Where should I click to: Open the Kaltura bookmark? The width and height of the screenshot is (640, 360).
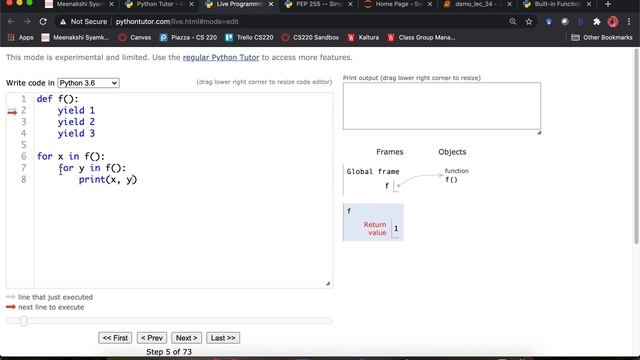pos(363,38)
